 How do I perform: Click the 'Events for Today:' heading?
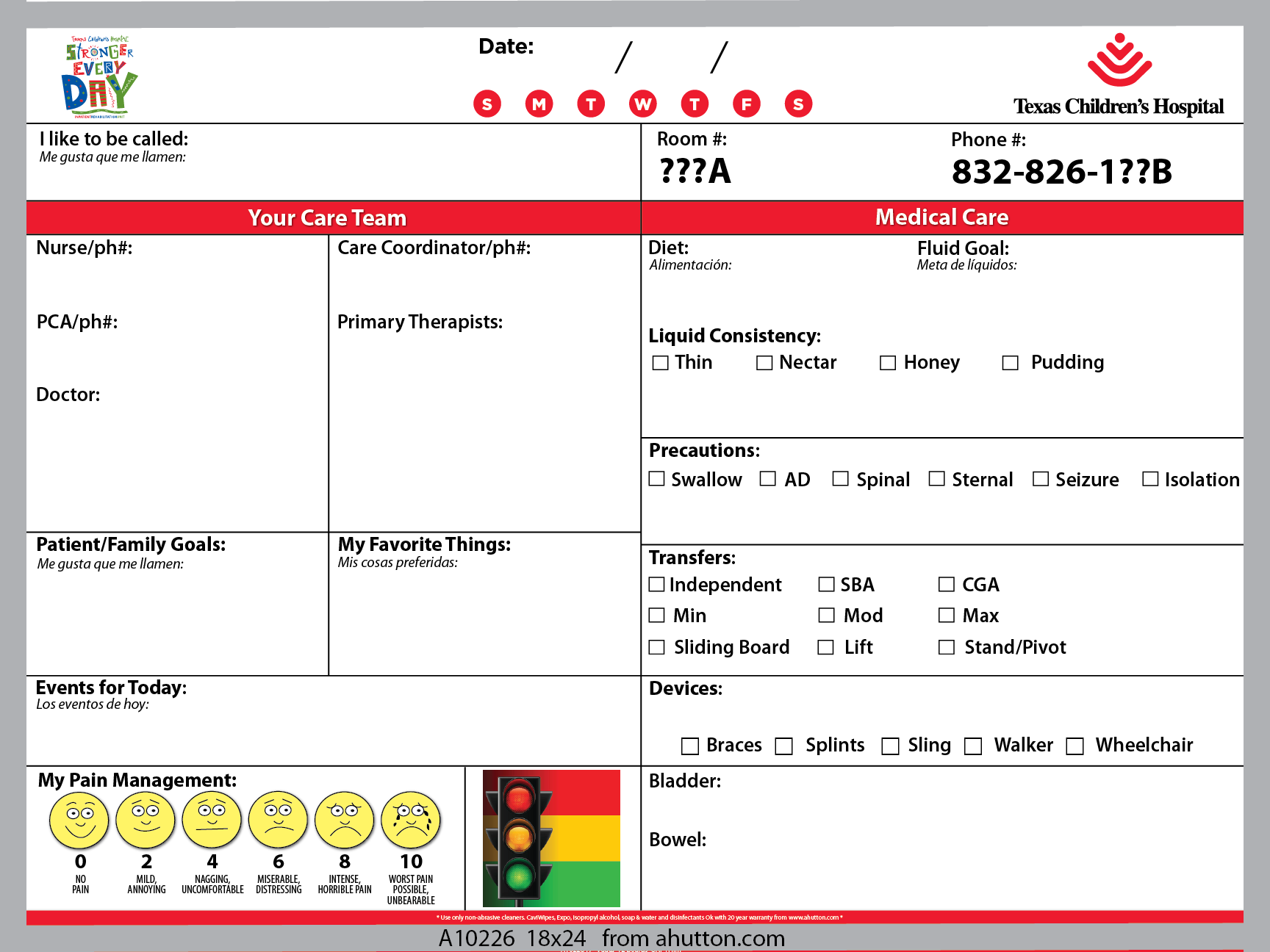tap(111, 688)
